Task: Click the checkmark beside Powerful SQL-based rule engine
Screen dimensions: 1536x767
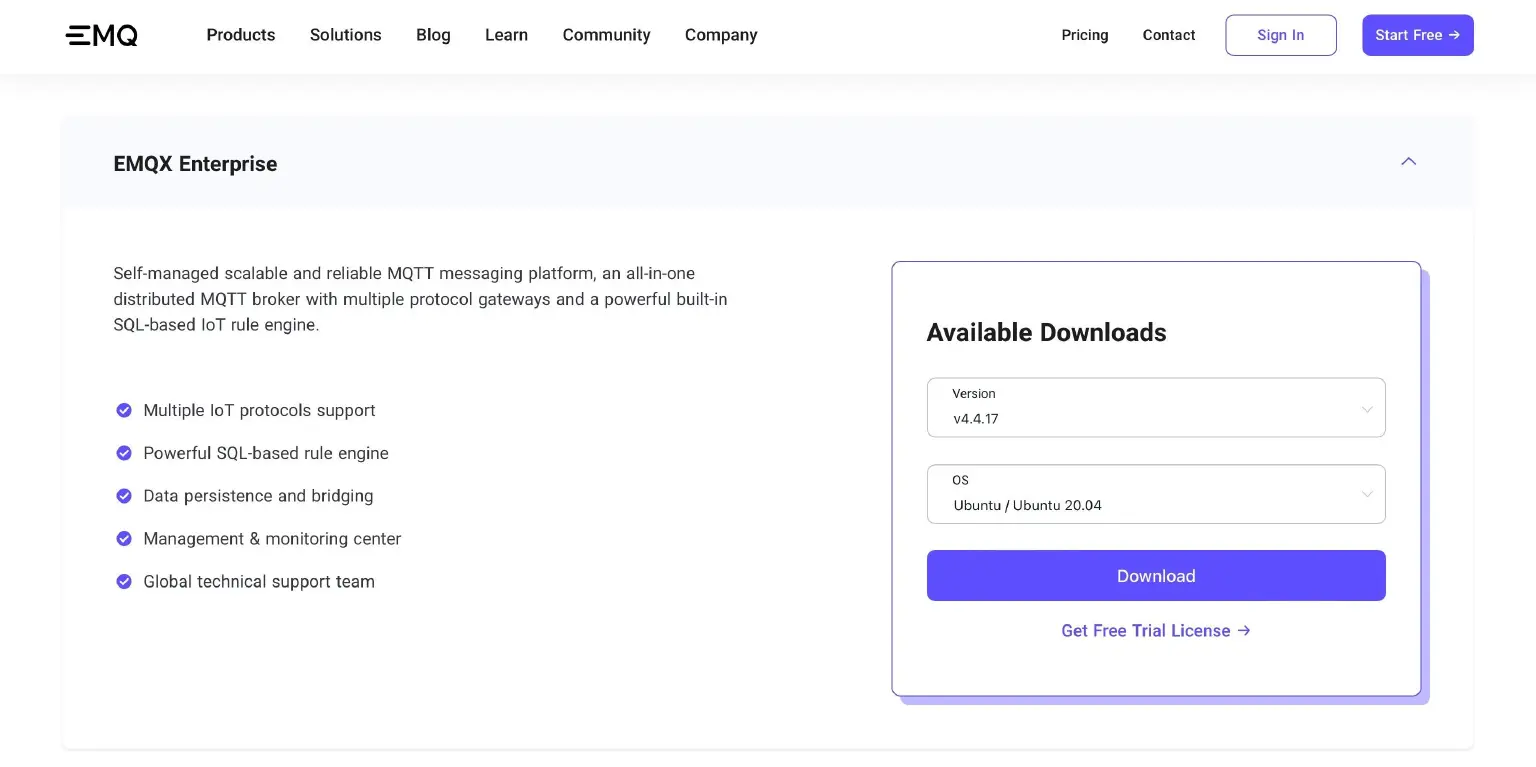Action: tap(124, 453)
